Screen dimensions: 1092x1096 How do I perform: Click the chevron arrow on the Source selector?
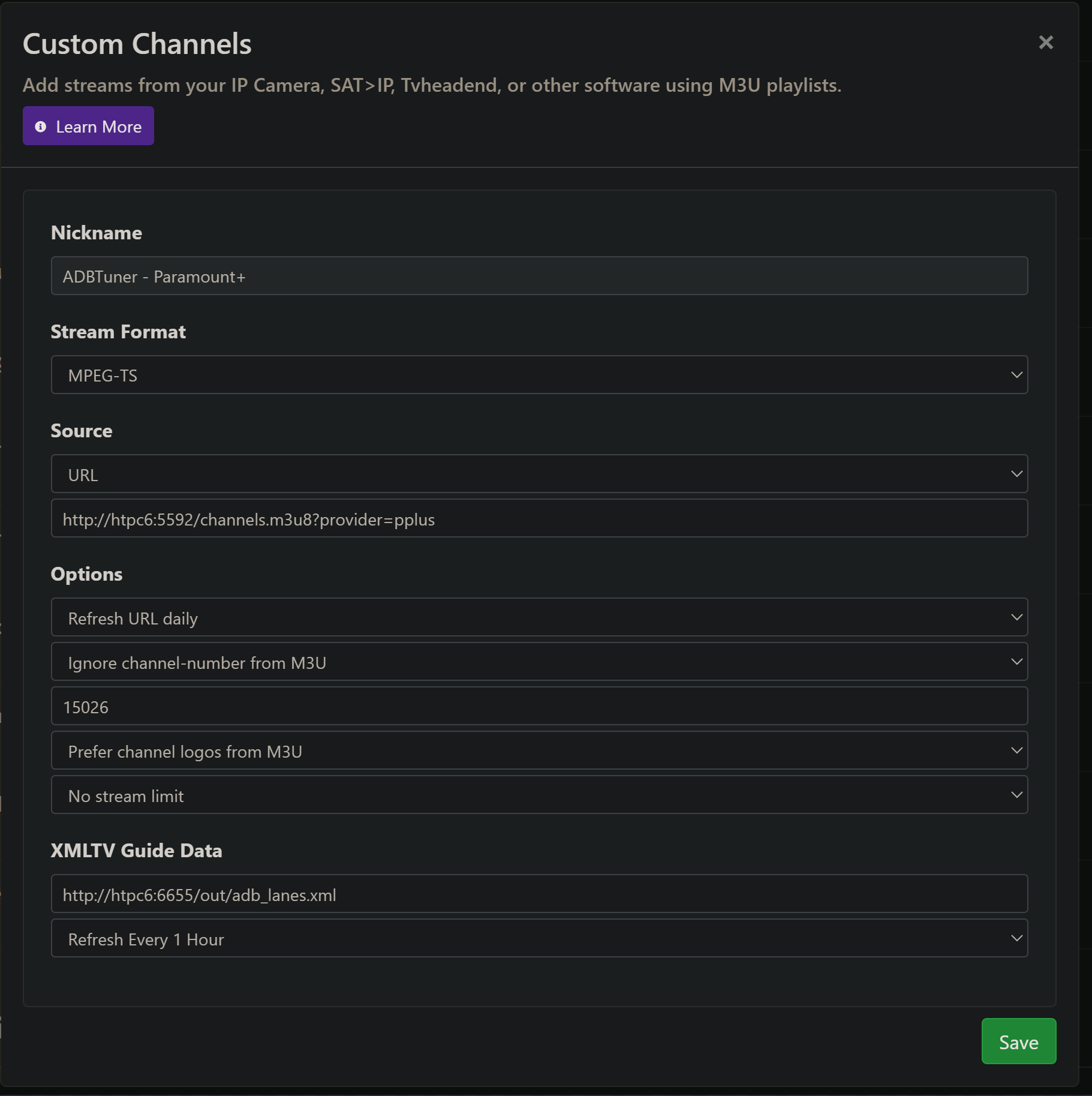(1016, 474)
